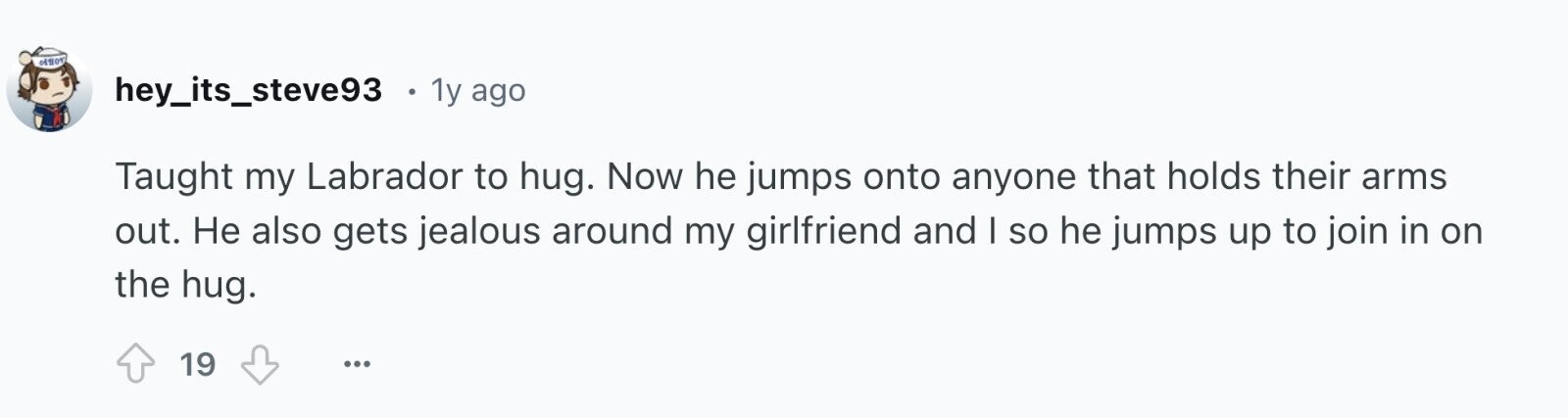Downvote the Labrador hug comment
Image resolution: width=1568 pixels, height=418 pixels.
260,364
